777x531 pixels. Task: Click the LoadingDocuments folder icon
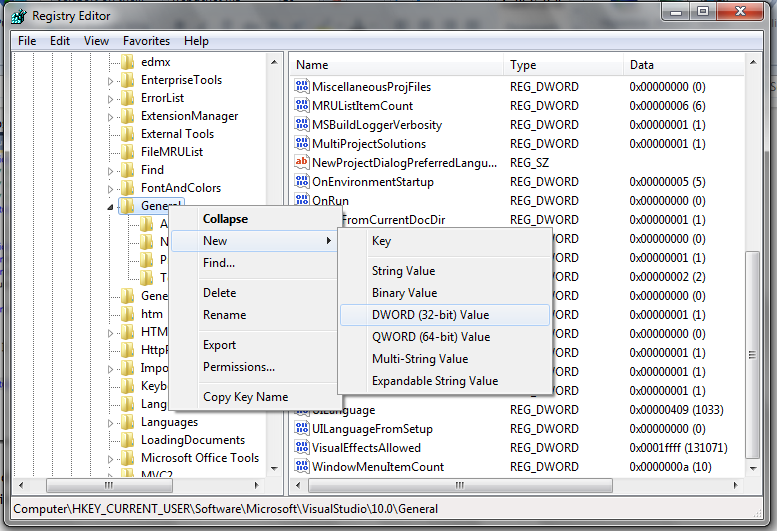point(128,440)
